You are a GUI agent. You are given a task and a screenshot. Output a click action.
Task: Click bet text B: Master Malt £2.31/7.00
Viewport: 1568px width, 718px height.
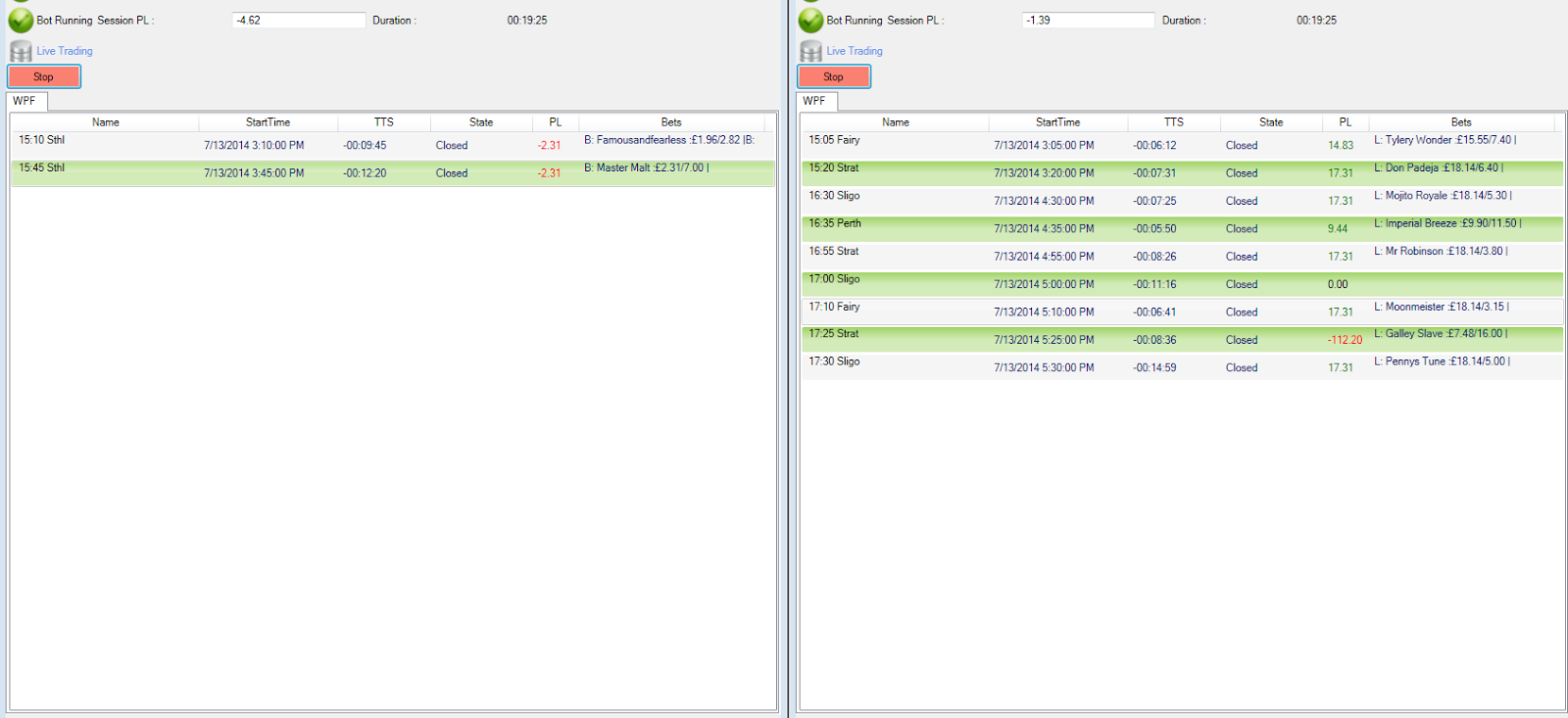pos(647,168)
